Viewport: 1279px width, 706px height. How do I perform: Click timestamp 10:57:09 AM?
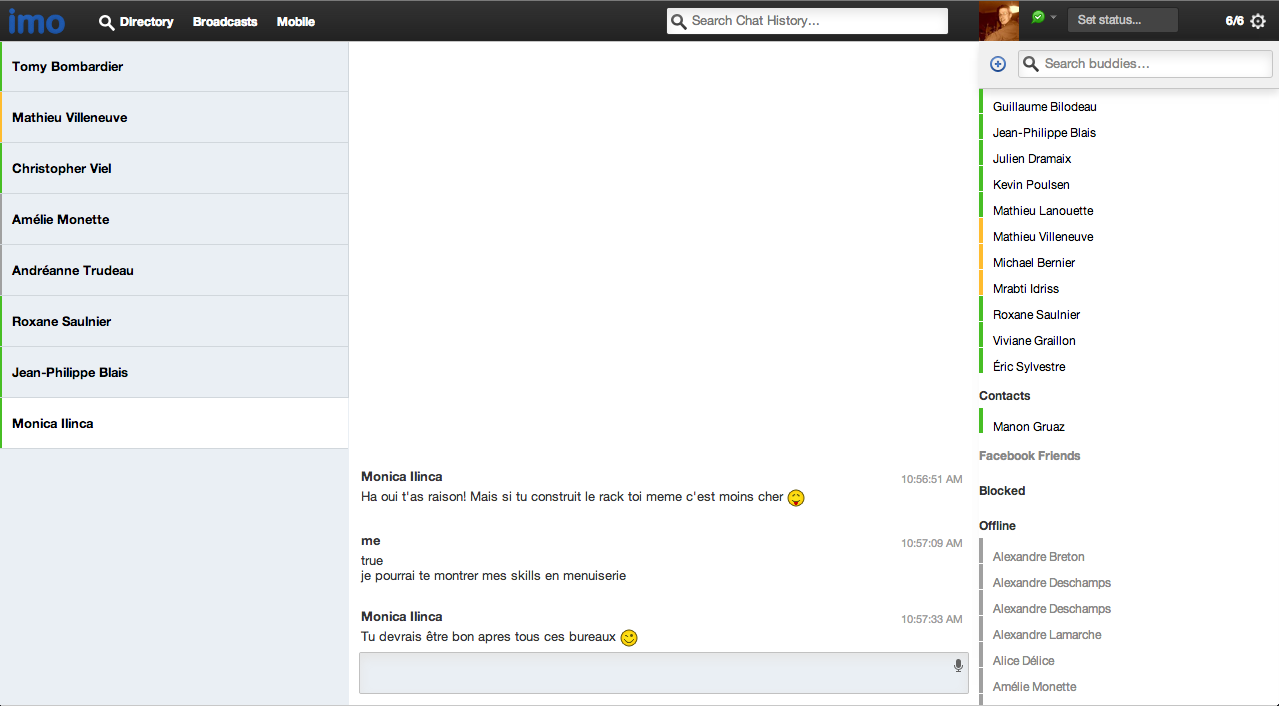pyautogui.click(x=931, y=544)
